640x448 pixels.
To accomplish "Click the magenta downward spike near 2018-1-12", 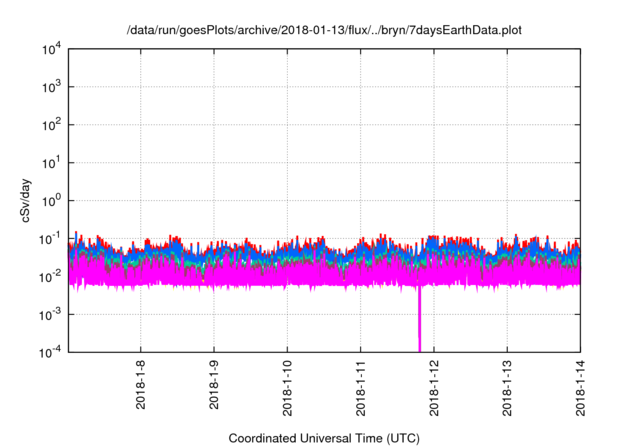I will 419,320.
